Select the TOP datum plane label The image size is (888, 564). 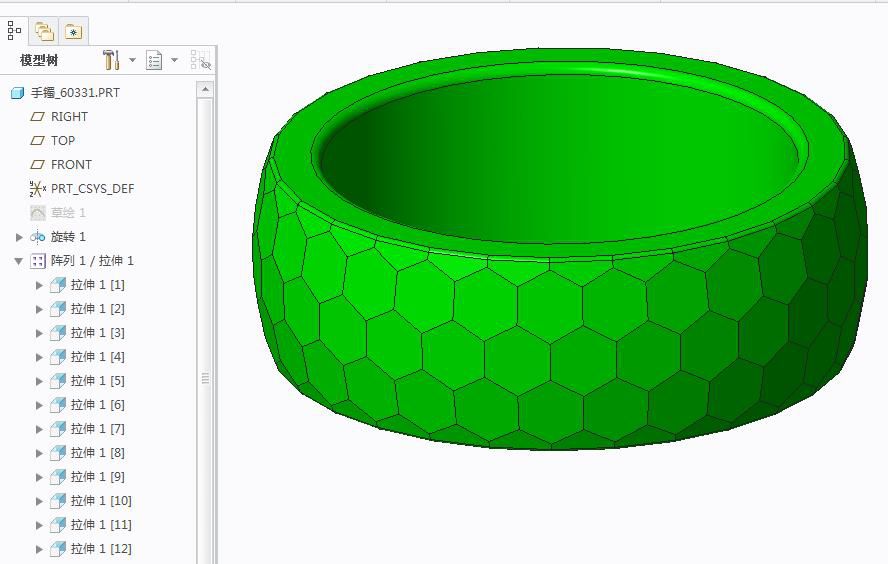coord(63,140)
